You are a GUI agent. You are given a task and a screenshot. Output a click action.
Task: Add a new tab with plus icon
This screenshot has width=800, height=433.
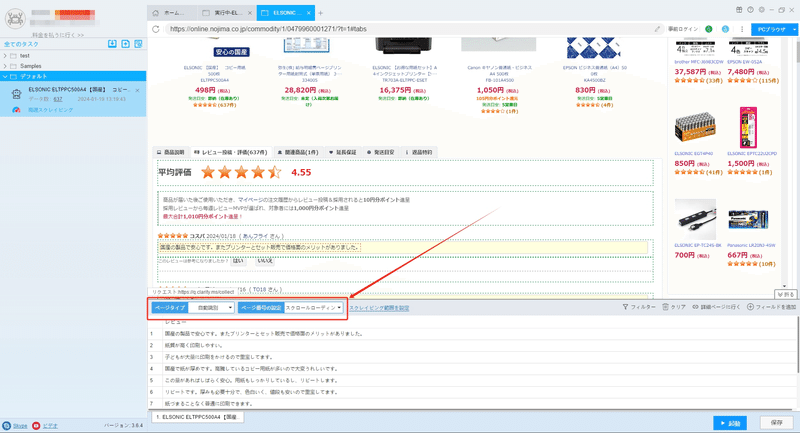(320, 13)
